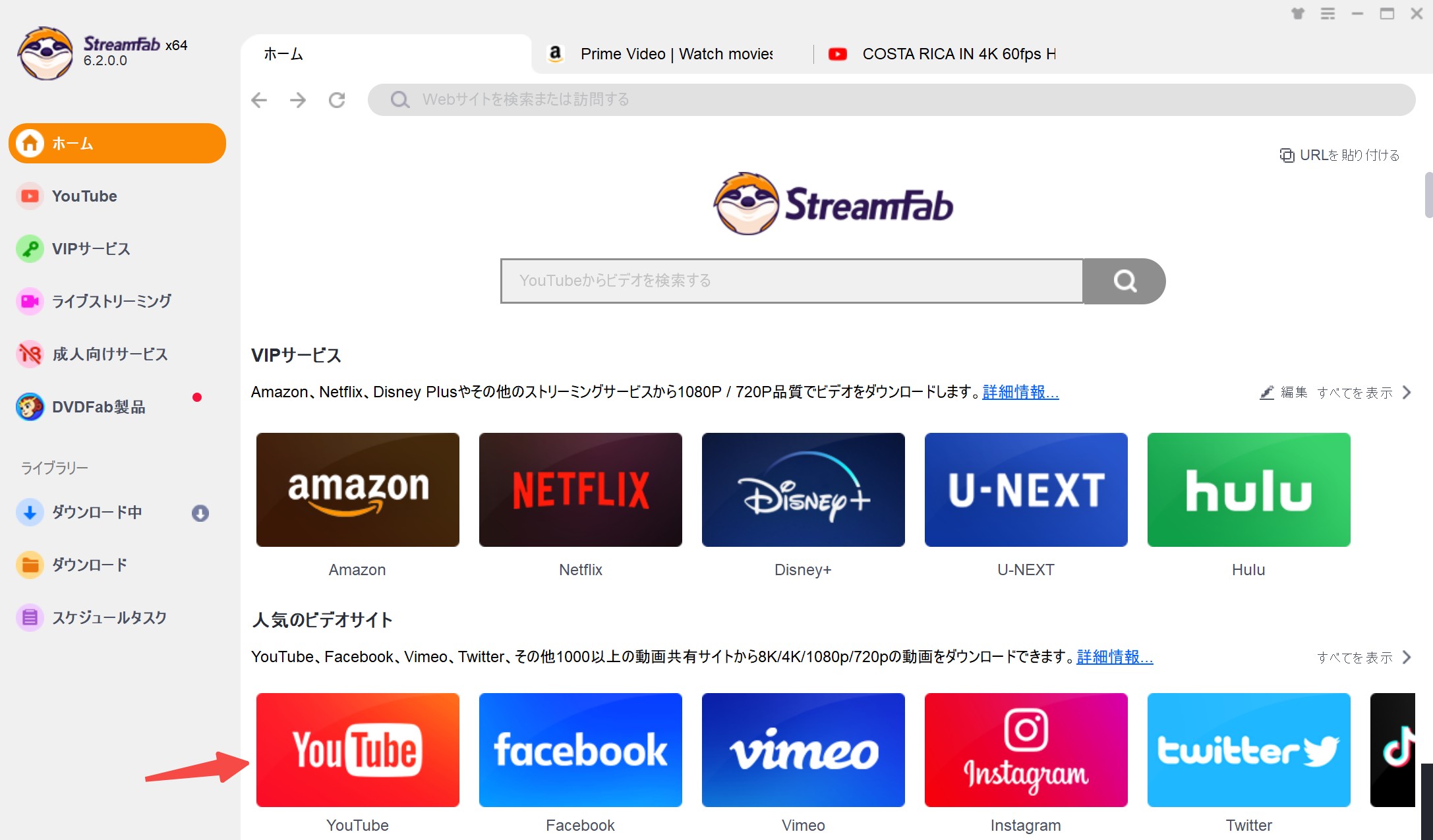
Task: Click the 人気のビデオサイト section heading
Action: coord(322,620)
